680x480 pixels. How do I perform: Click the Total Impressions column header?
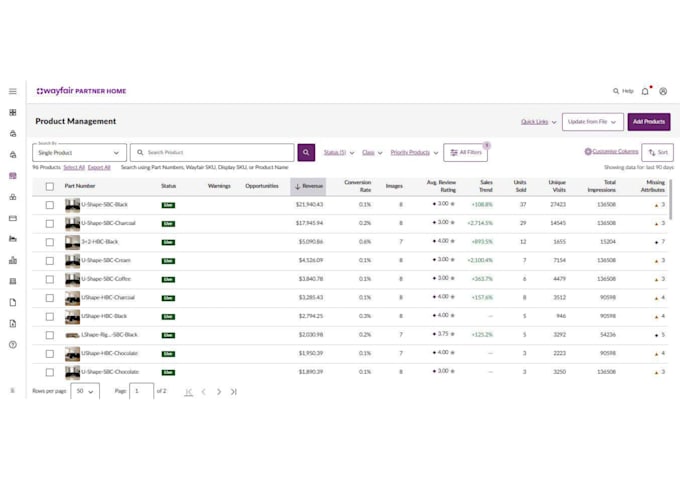point(602,186)
